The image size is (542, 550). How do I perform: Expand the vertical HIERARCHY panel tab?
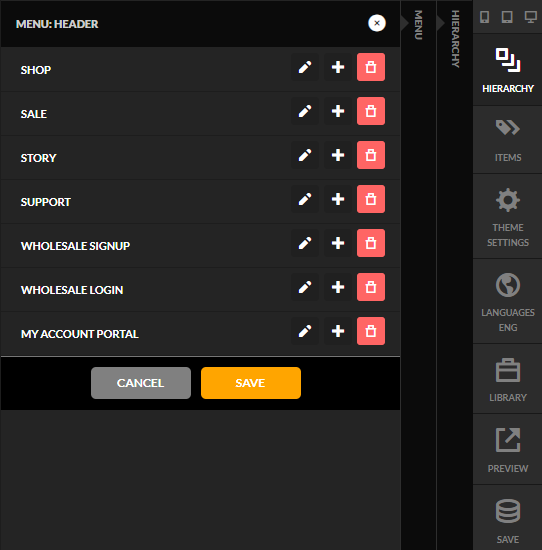(x=455, y=39)
